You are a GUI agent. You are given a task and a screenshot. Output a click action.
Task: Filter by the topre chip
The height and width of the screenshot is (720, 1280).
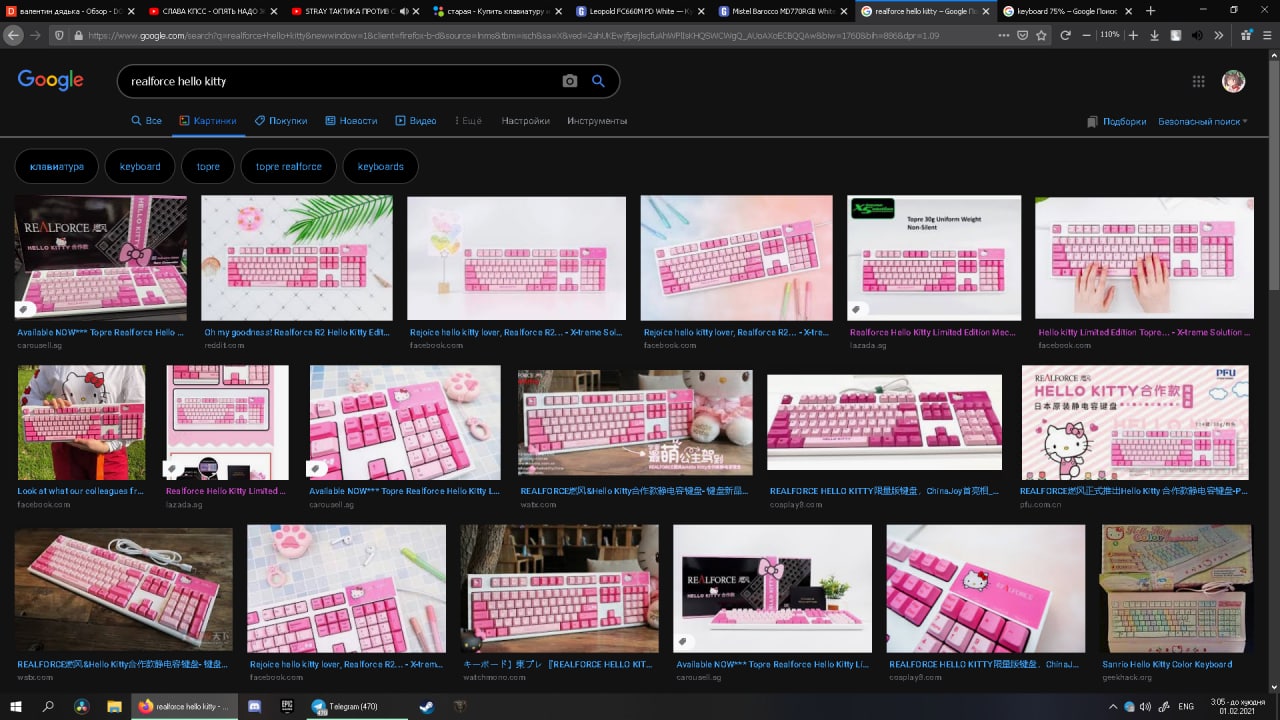click(208, 167)
